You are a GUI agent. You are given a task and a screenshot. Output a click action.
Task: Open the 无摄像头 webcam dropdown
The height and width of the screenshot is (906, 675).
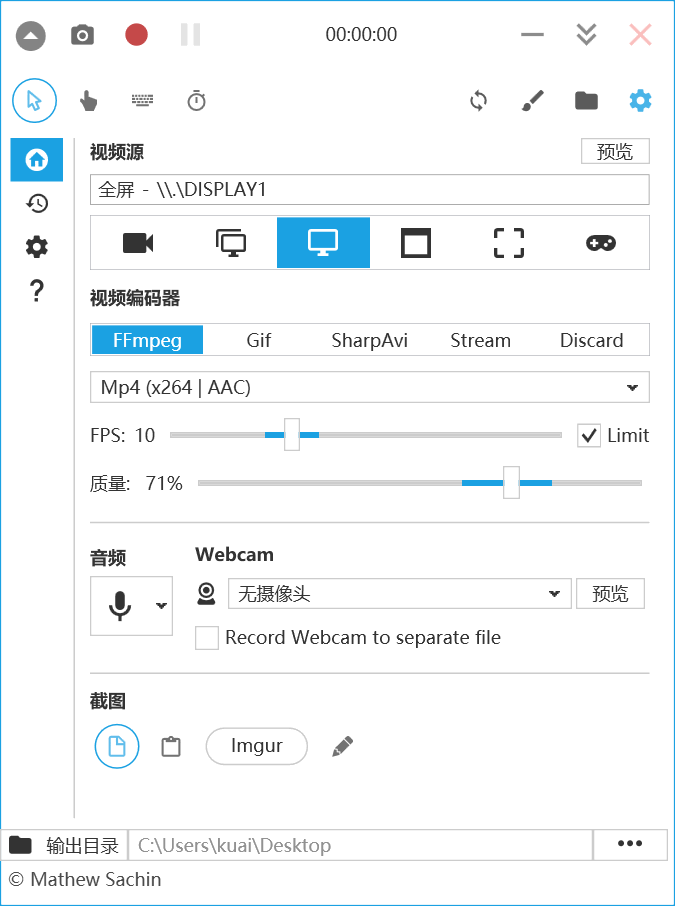(399, 593)
